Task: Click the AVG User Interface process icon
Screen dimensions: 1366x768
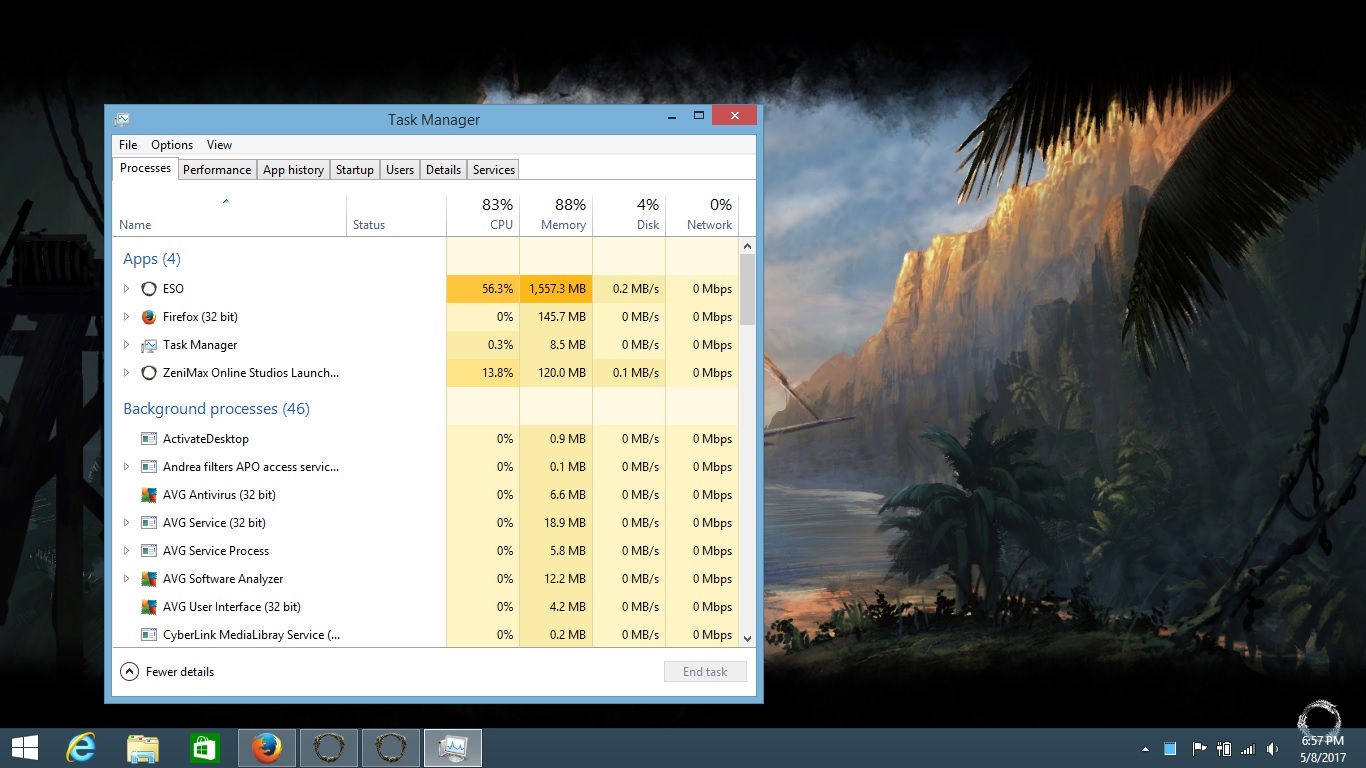Action: pos(148,606)
